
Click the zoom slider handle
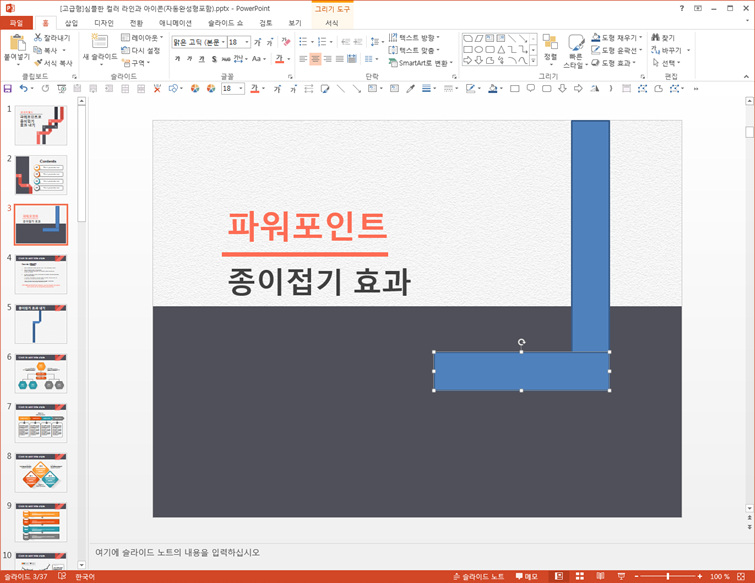coord(668,576)
